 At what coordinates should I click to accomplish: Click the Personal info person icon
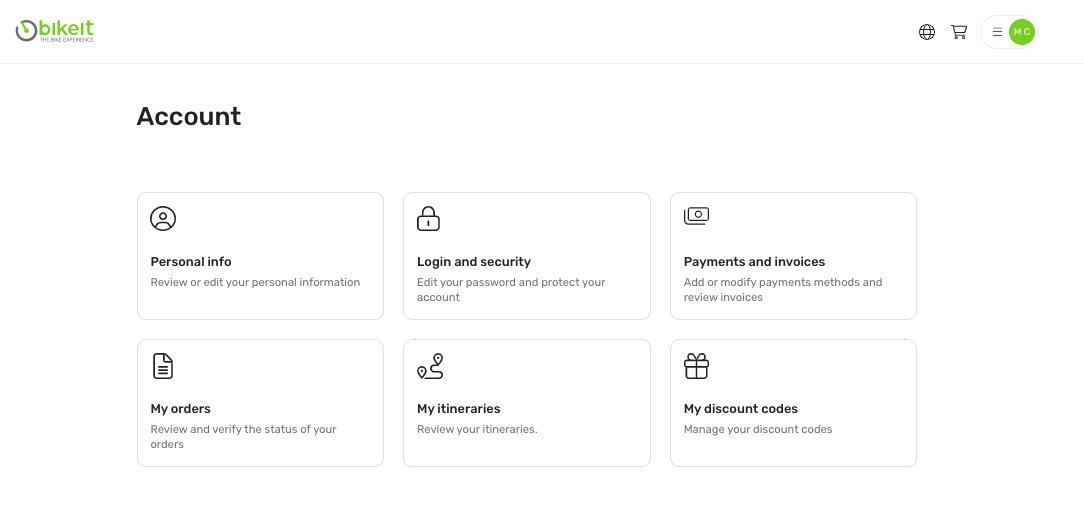coord(163,218)
